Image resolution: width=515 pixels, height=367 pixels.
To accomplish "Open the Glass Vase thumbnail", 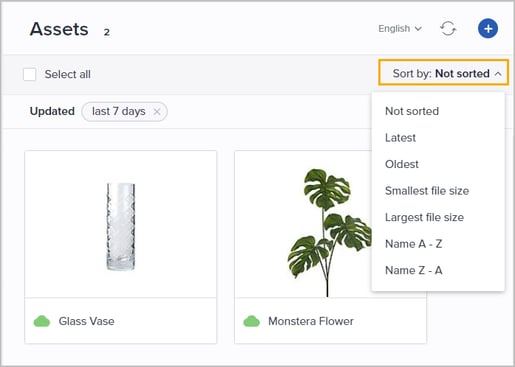I will click(x=121, y=224).
